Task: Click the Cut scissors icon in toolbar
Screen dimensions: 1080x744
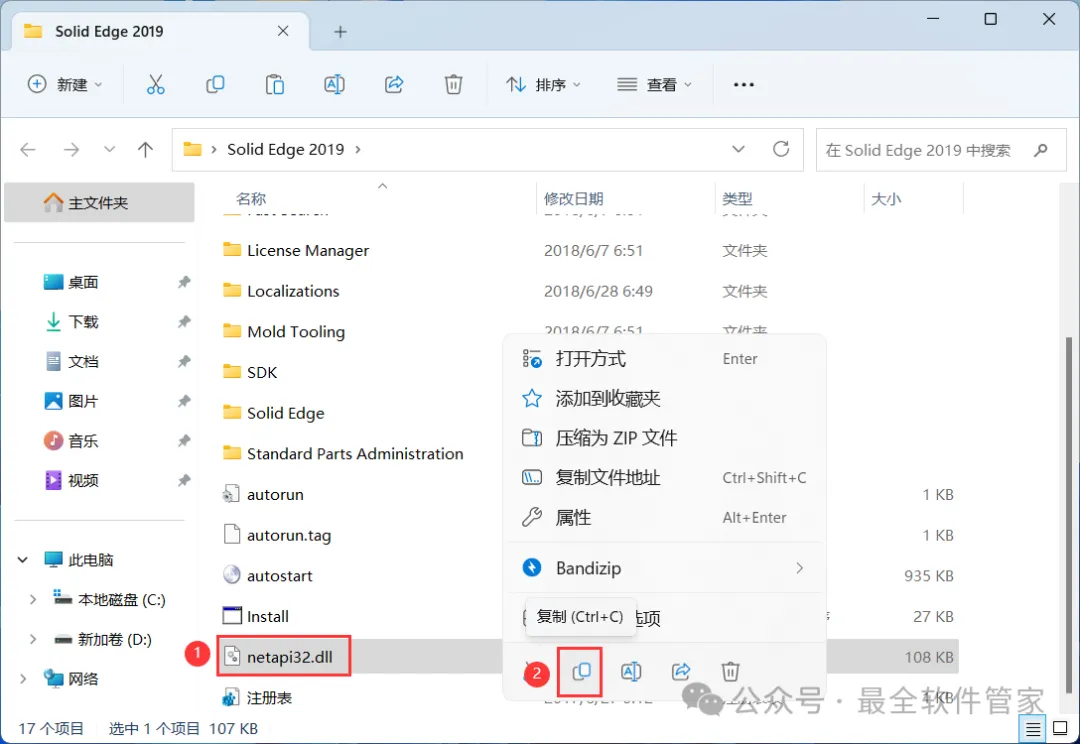Action: (156, 85)
